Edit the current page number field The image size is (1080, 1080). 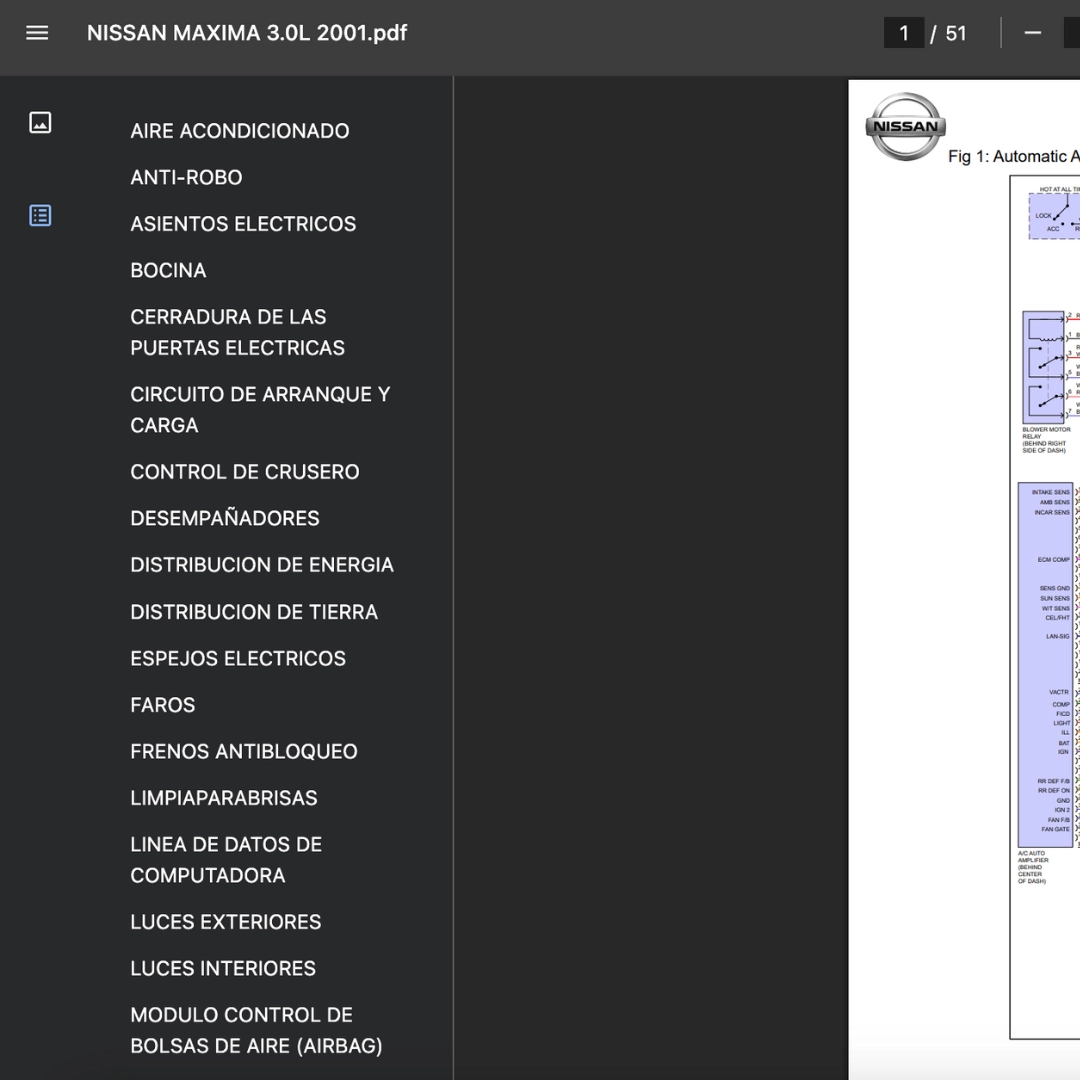[904, 33]
